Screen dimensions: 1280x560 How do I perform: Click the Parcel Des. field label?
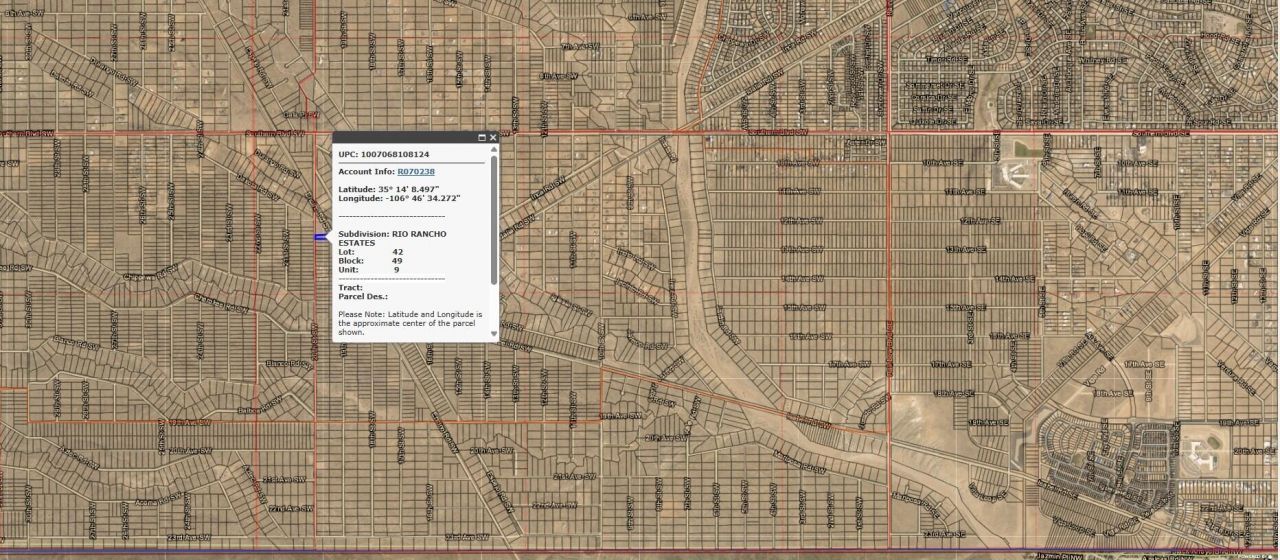pos(362,296)
